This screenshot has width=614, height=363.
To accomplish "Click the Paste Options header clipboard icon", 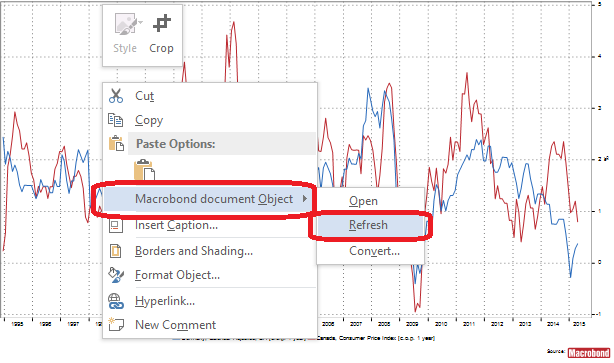I will [x=116, y=144].
